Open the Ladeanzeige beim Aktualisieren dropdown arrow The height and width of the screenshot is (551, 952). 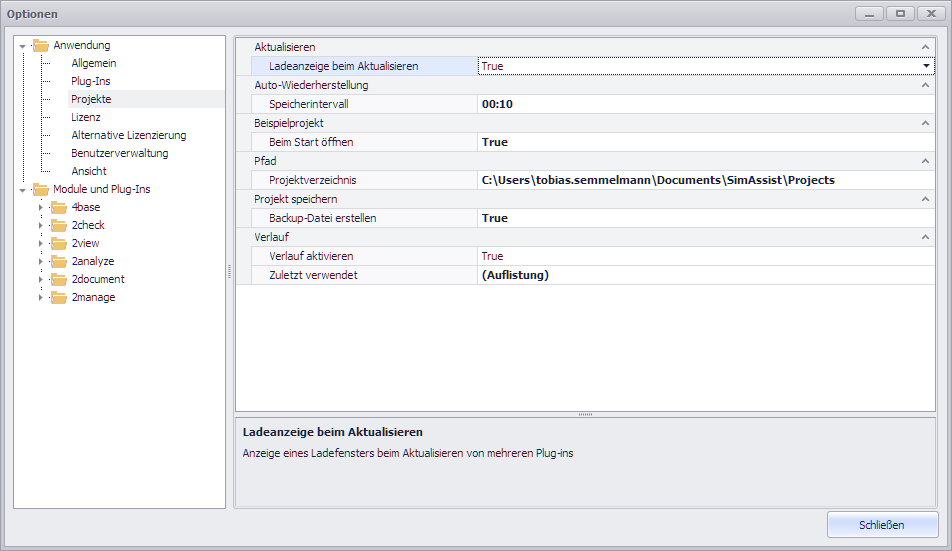pyautogui.click(x=926, y=66)
